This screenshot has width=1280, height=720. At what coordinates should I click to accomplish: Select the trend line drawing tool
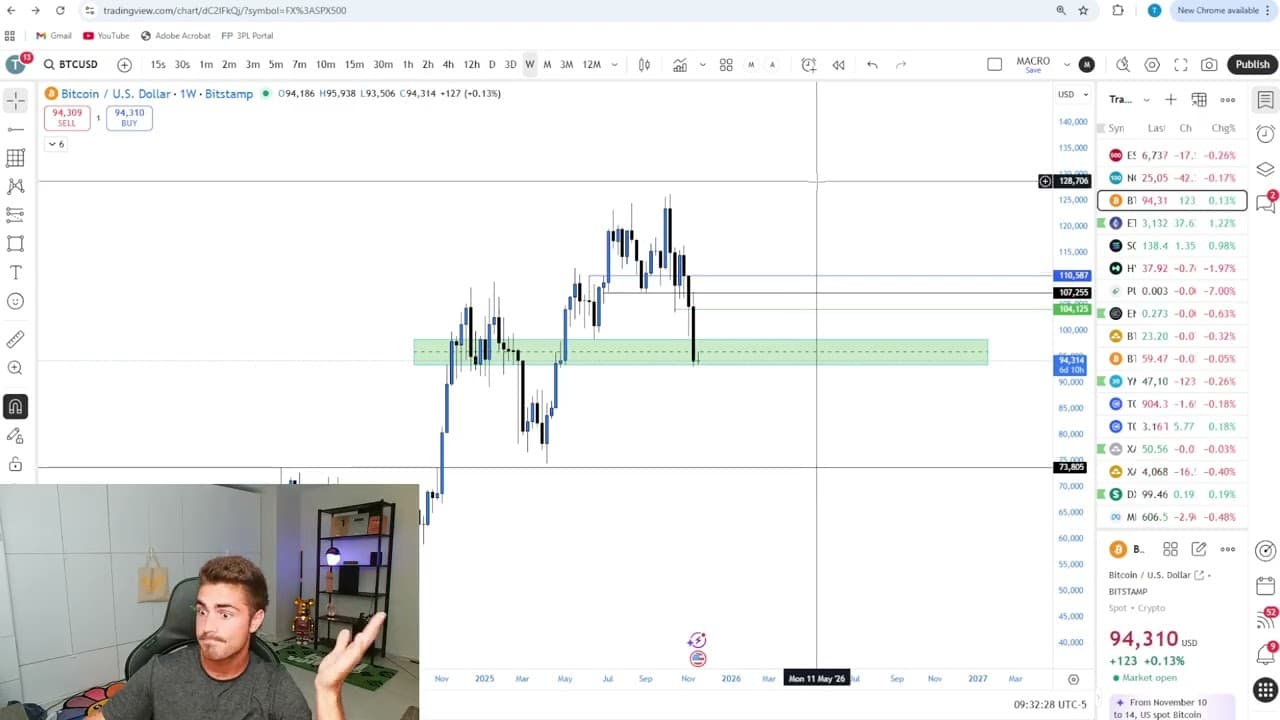15,129
